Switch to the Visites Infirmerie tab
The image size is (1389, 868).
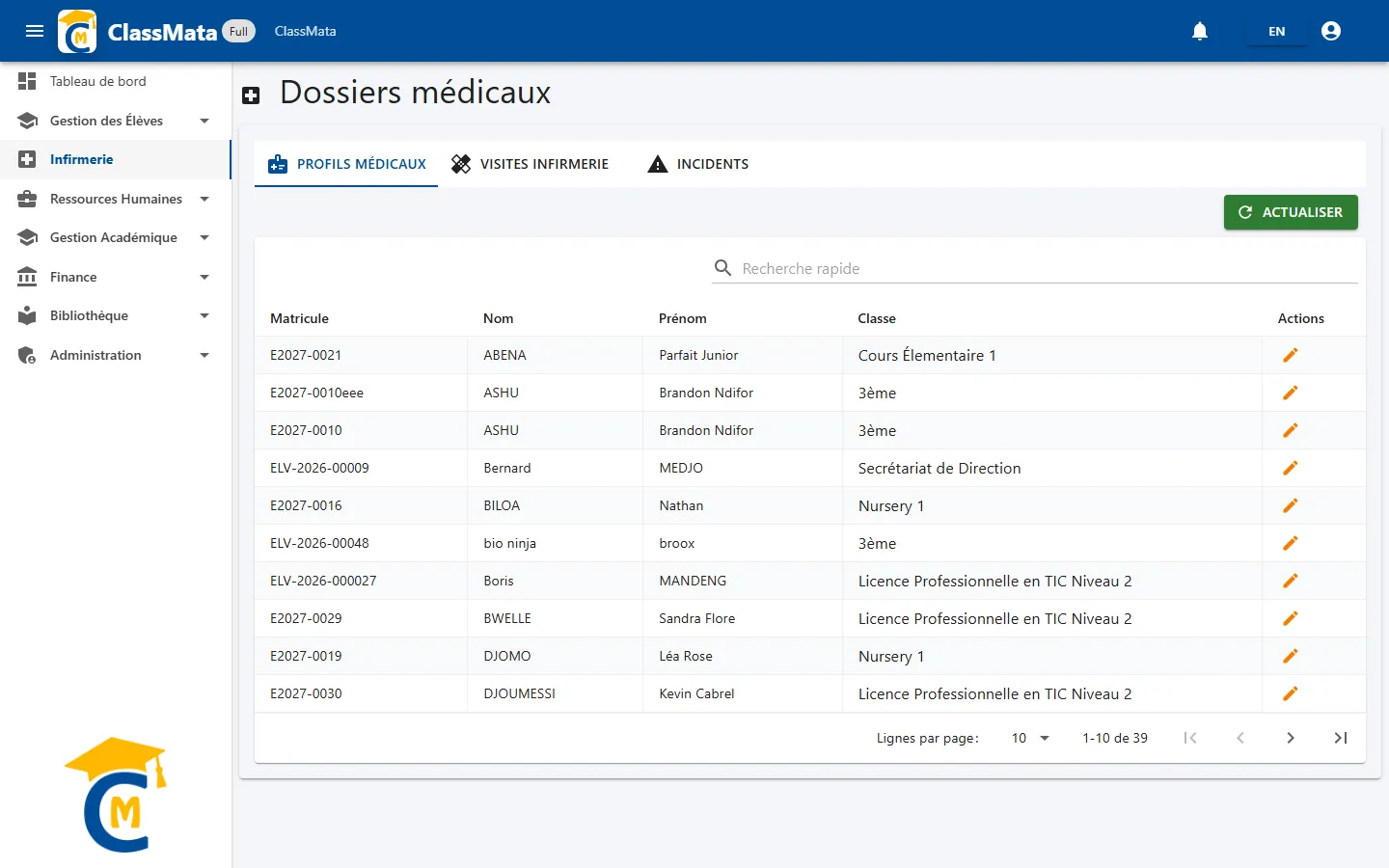(531, 164)
